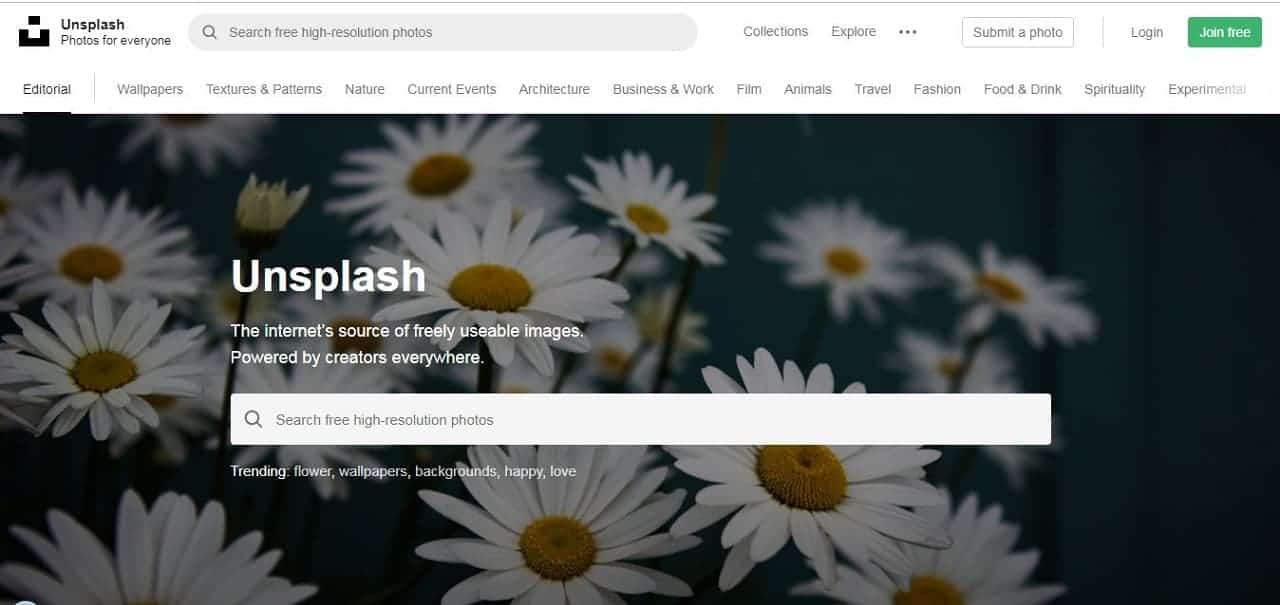This screenshot has width=1280, height=605.
Task: Click the Unsplash logo icon
Action: (34, 31)
